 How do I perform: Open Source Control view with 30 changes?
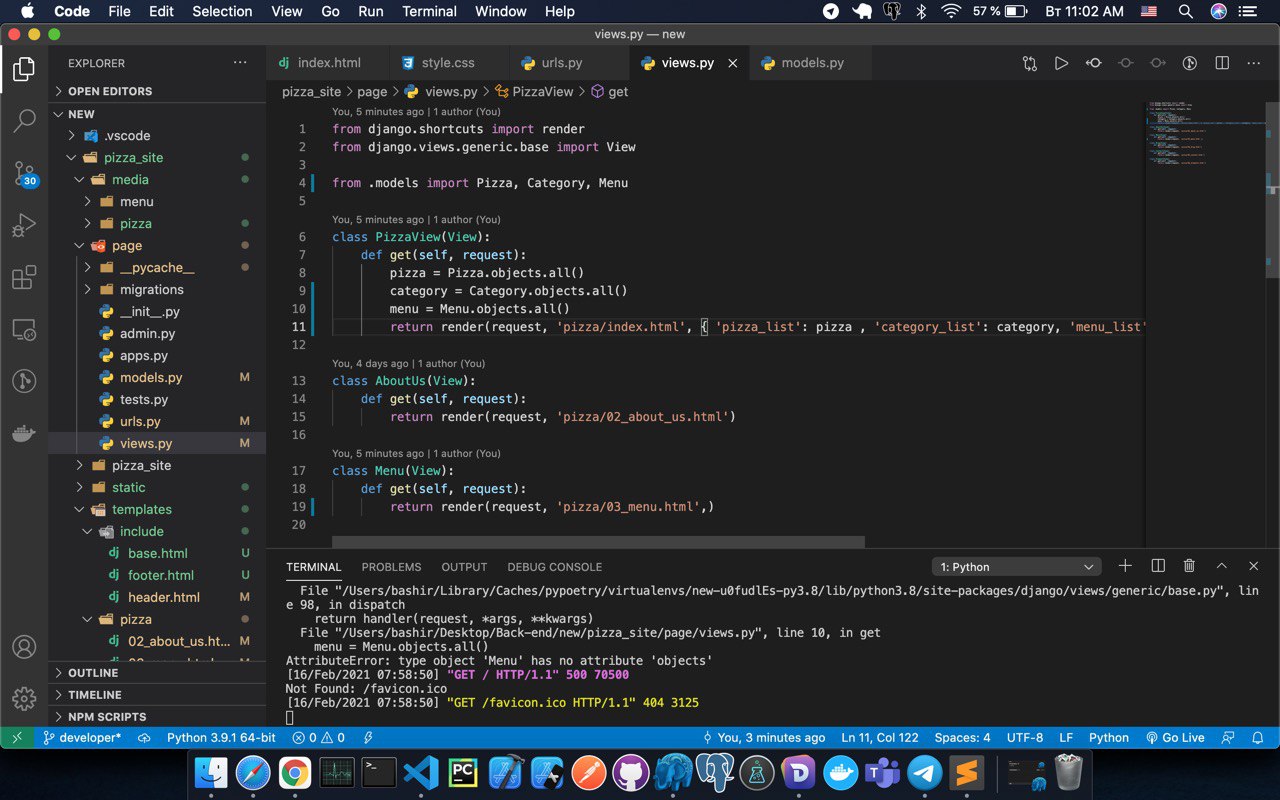point(24,174)
